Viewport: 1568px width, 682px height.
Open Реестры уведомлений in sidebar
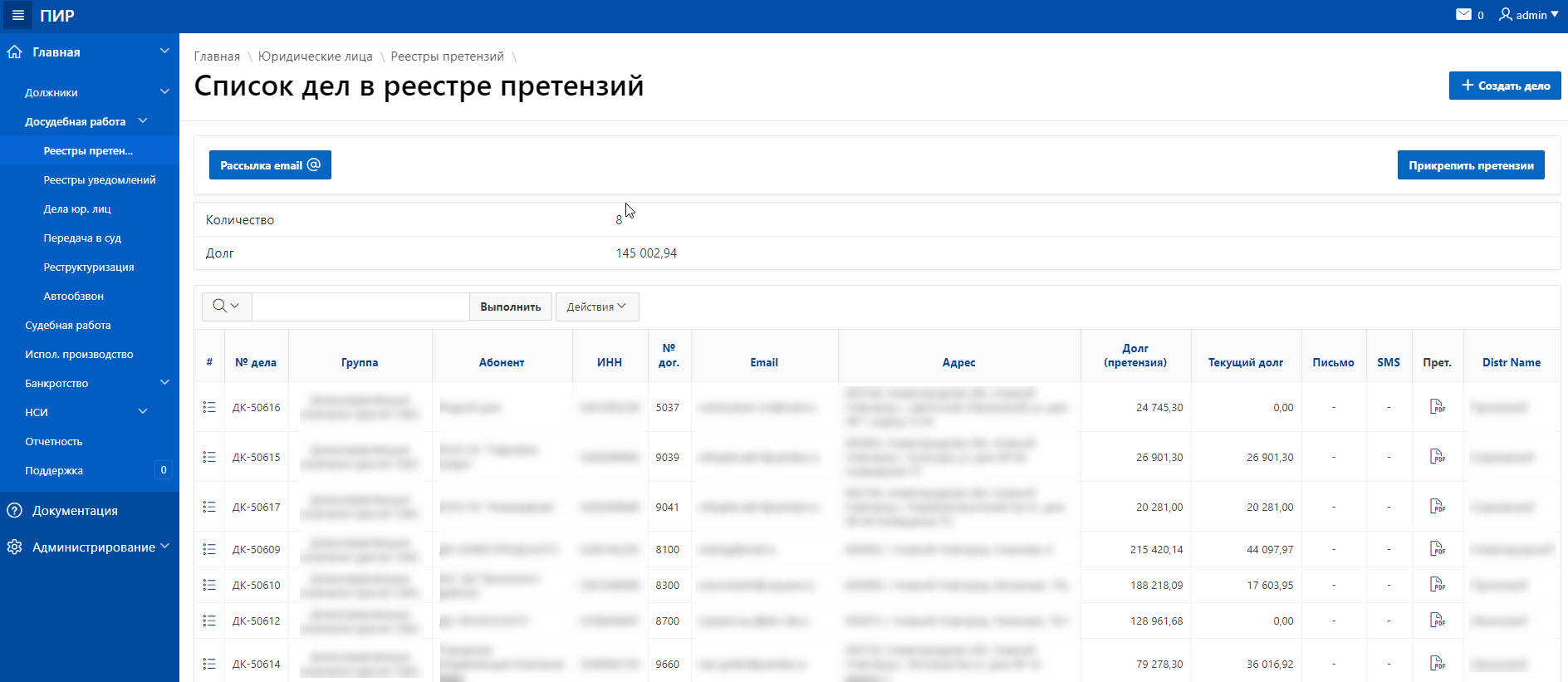click(100, 179)
